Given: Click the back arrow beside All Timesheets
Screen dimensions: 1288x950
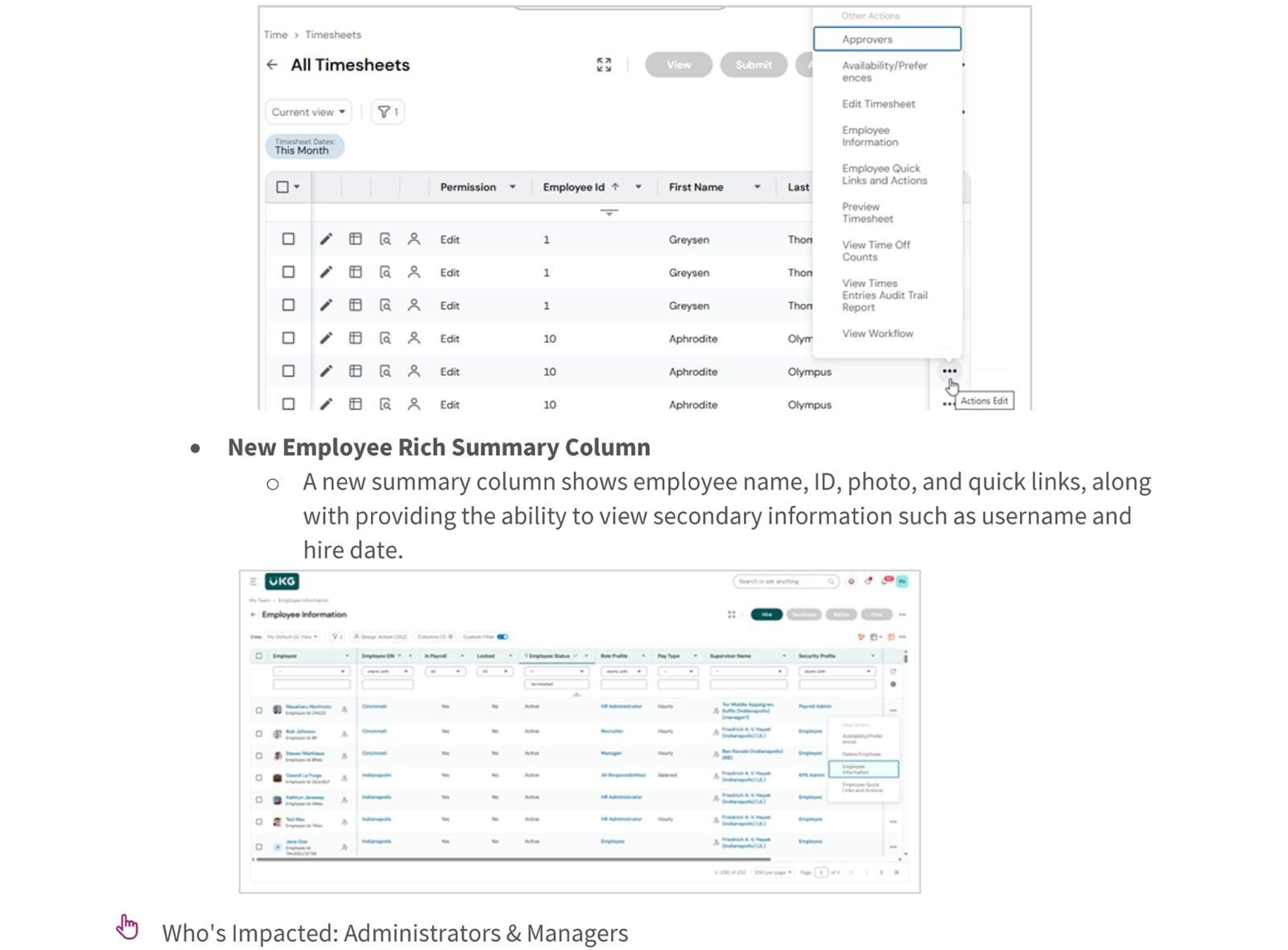Looking at the screenshot, I should tap(272, 64).
